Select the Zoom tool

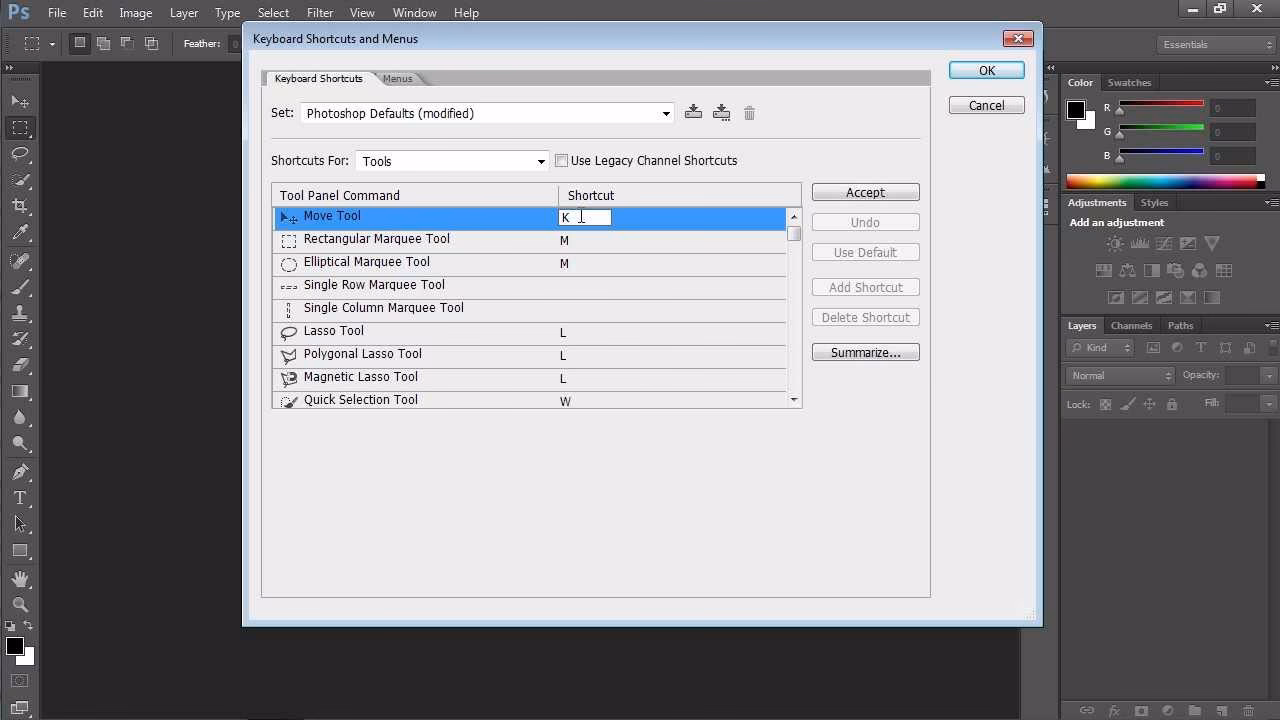click(x=20, y=605)
